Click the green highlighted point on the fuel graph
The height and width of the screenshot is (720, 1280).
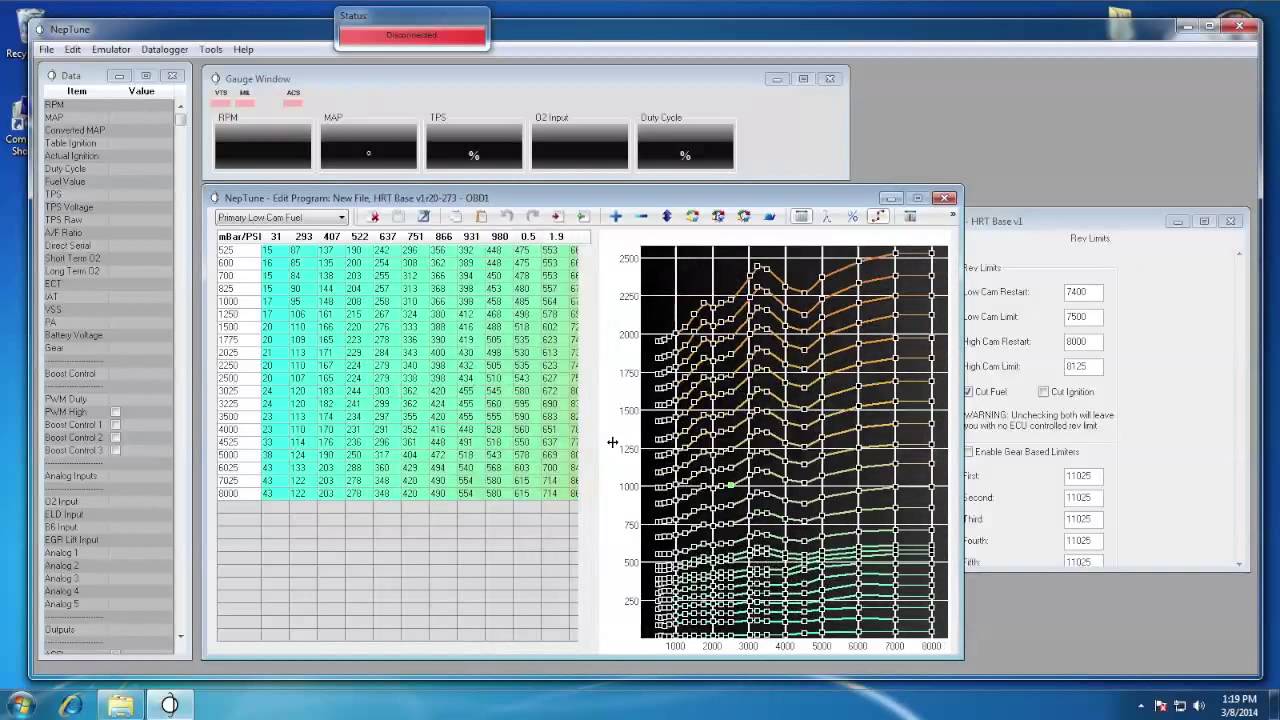(x=731, y=485)
